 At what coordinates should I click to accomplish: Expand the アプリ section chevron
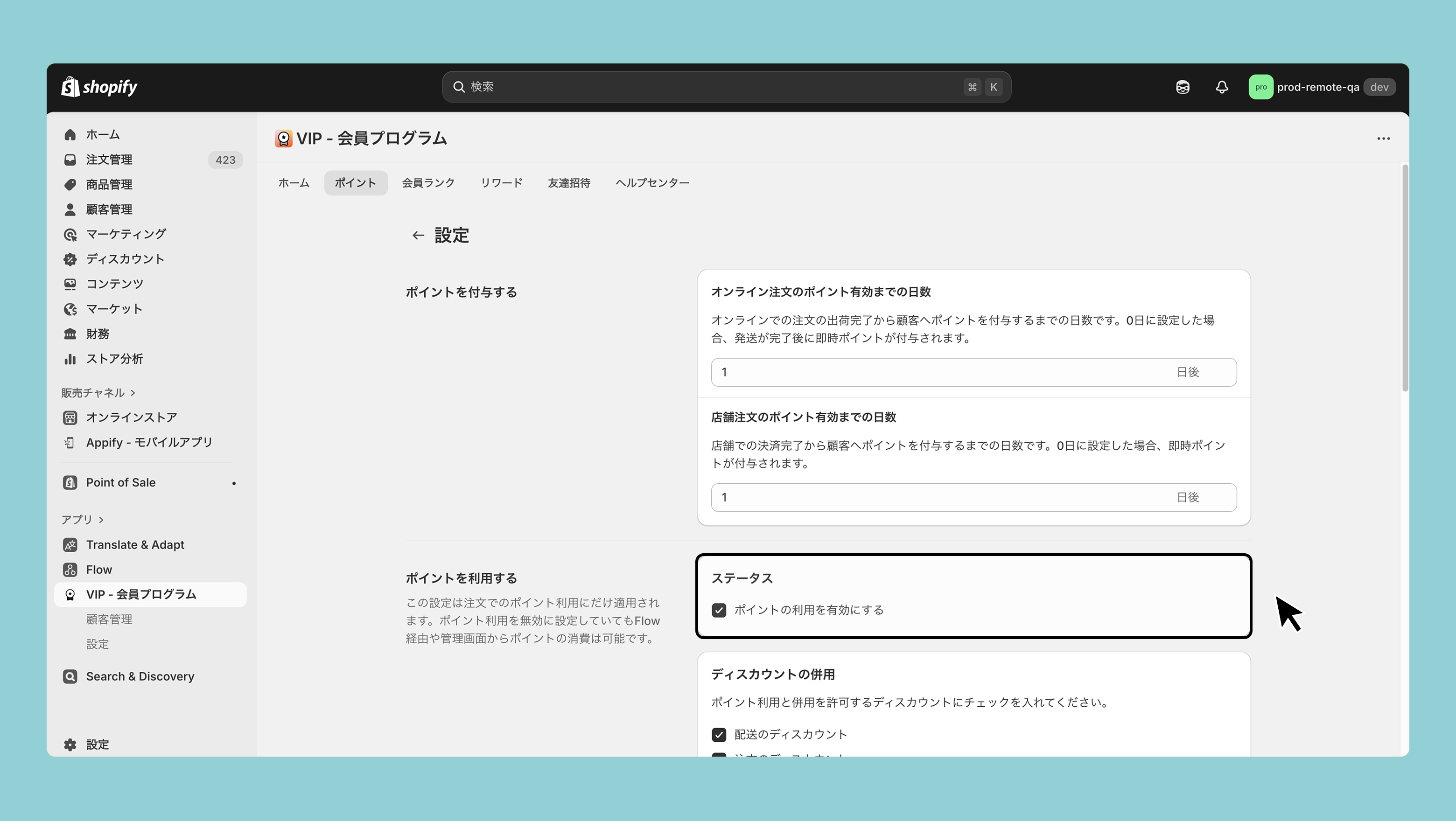tap(101, 520)
